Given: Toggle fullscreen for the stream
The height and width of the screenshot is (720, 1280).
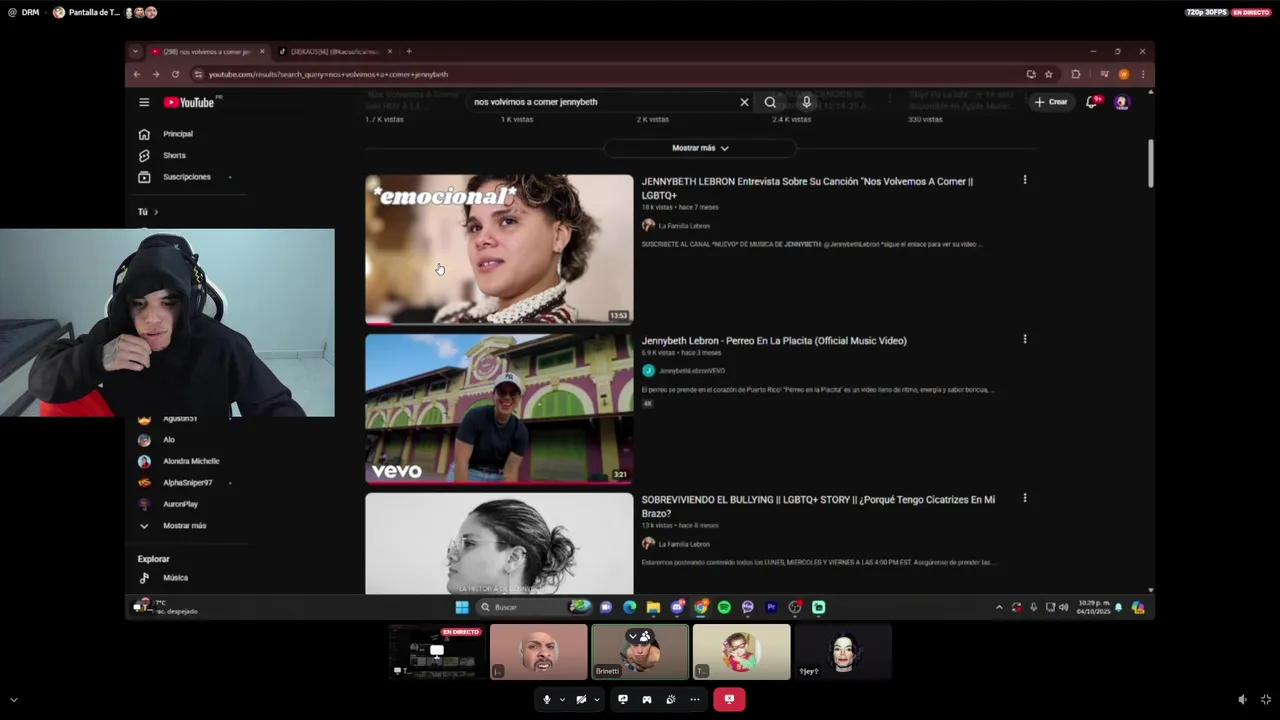Looking at the screenshot, I should click(1266, 700).
